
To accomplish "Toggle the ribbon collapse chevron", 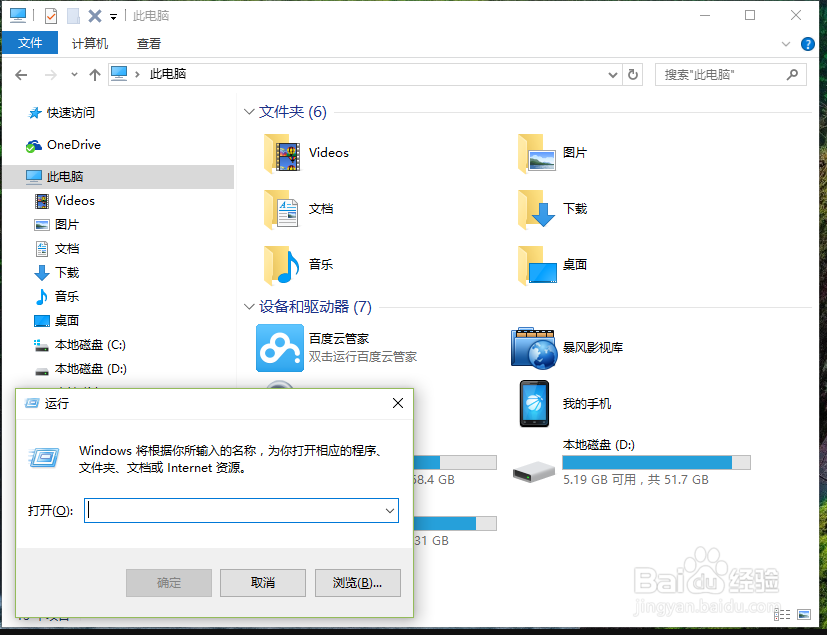I will 786,43.
